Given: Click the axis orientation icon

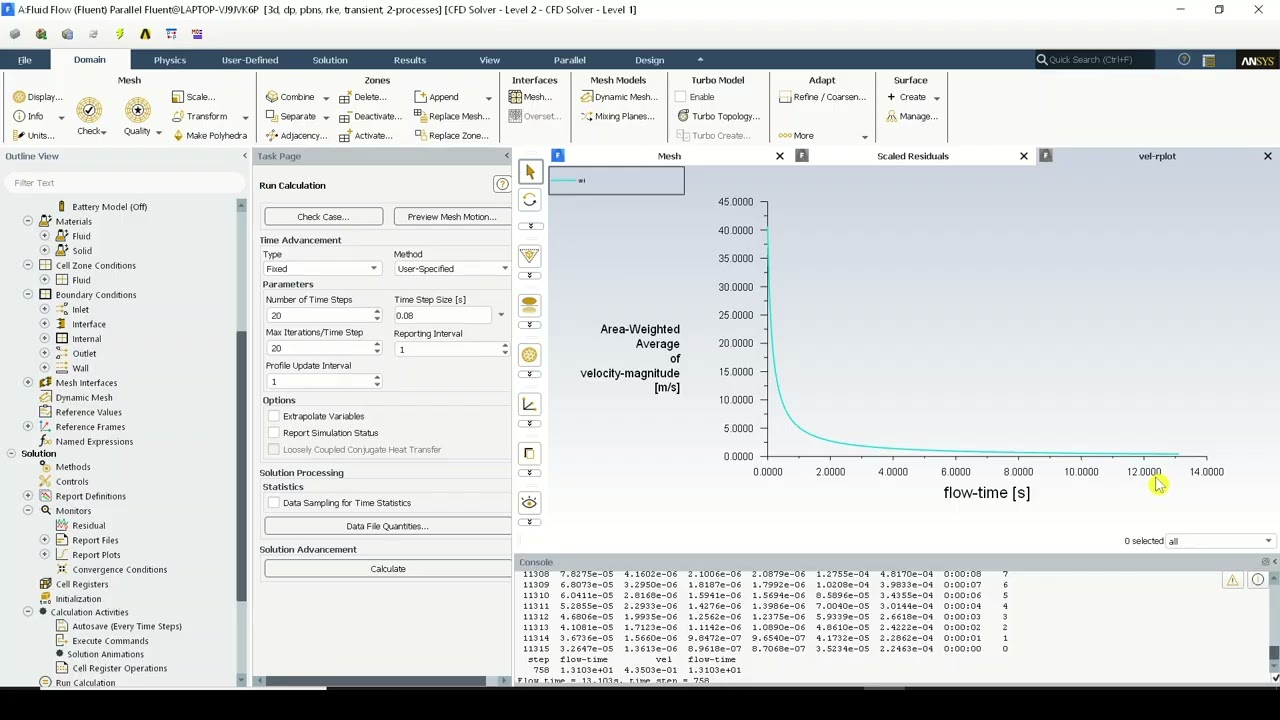Looking at the screenshot, I should coord(530,404).
